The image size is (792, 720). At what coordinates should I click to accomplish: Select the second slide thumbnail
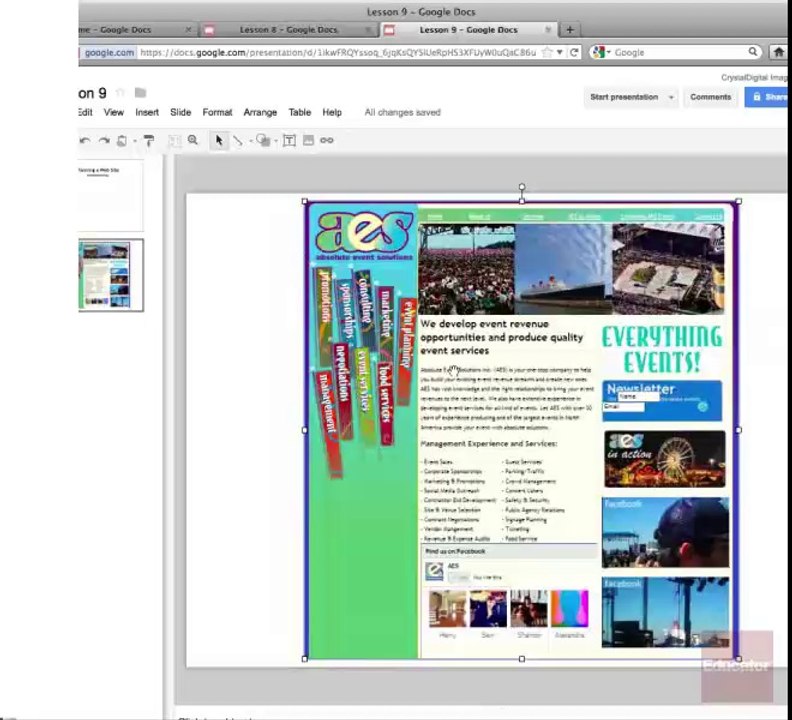coord(111,274)
